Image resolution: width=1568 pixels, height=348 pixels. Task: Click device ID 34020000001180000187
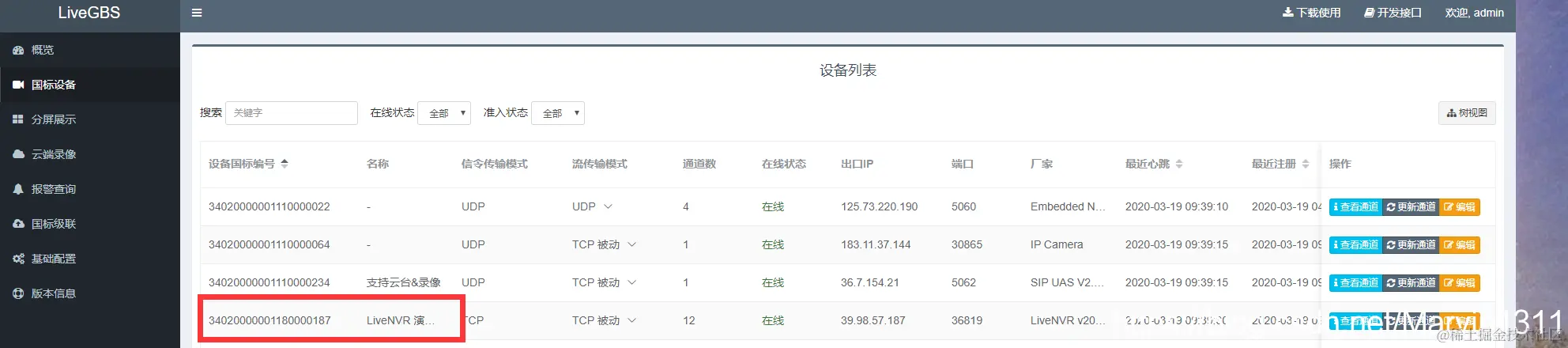coord(269,320)
